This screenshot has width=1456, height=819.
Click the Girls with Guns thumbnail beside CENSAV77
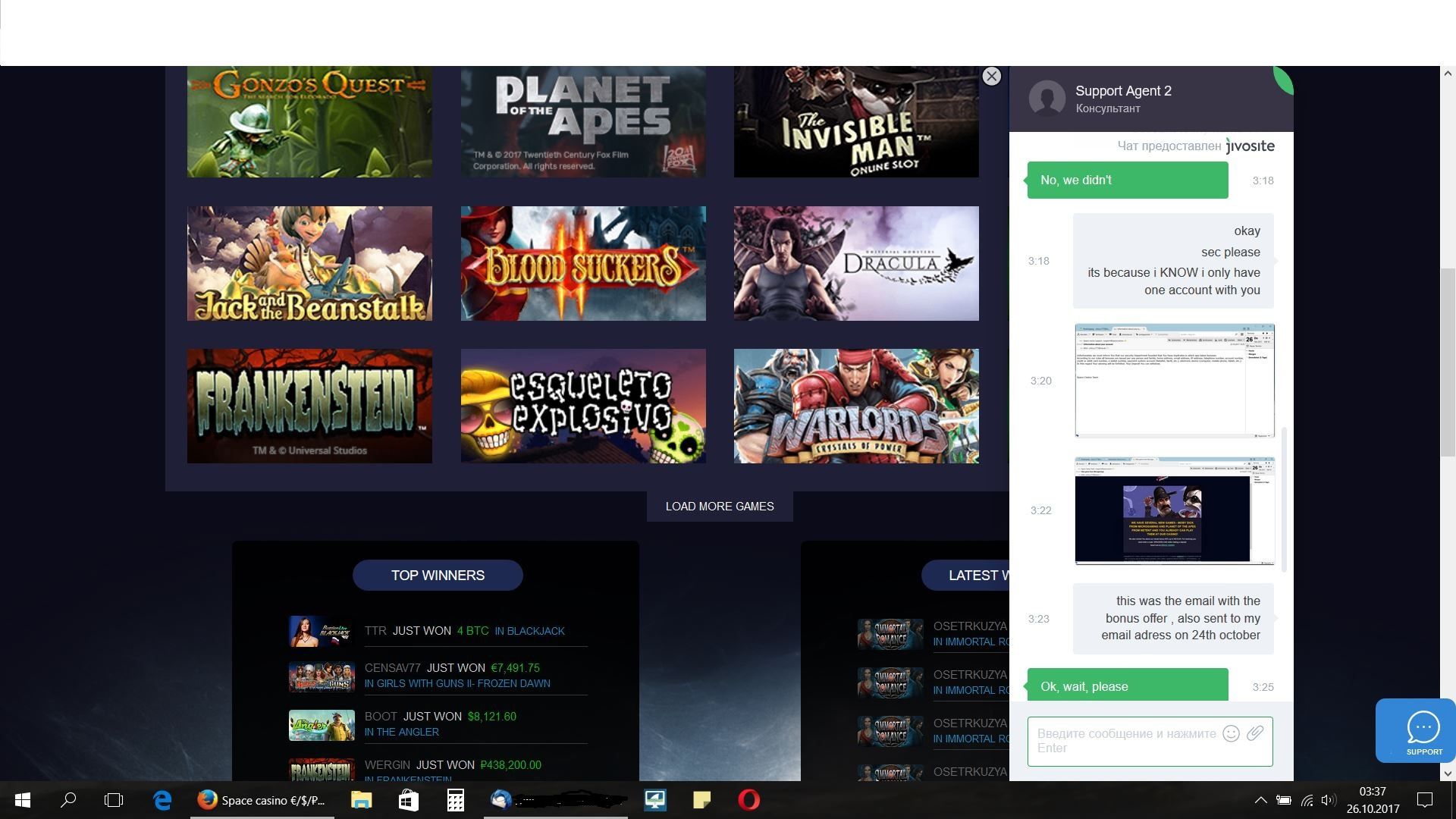pos(322,677)
